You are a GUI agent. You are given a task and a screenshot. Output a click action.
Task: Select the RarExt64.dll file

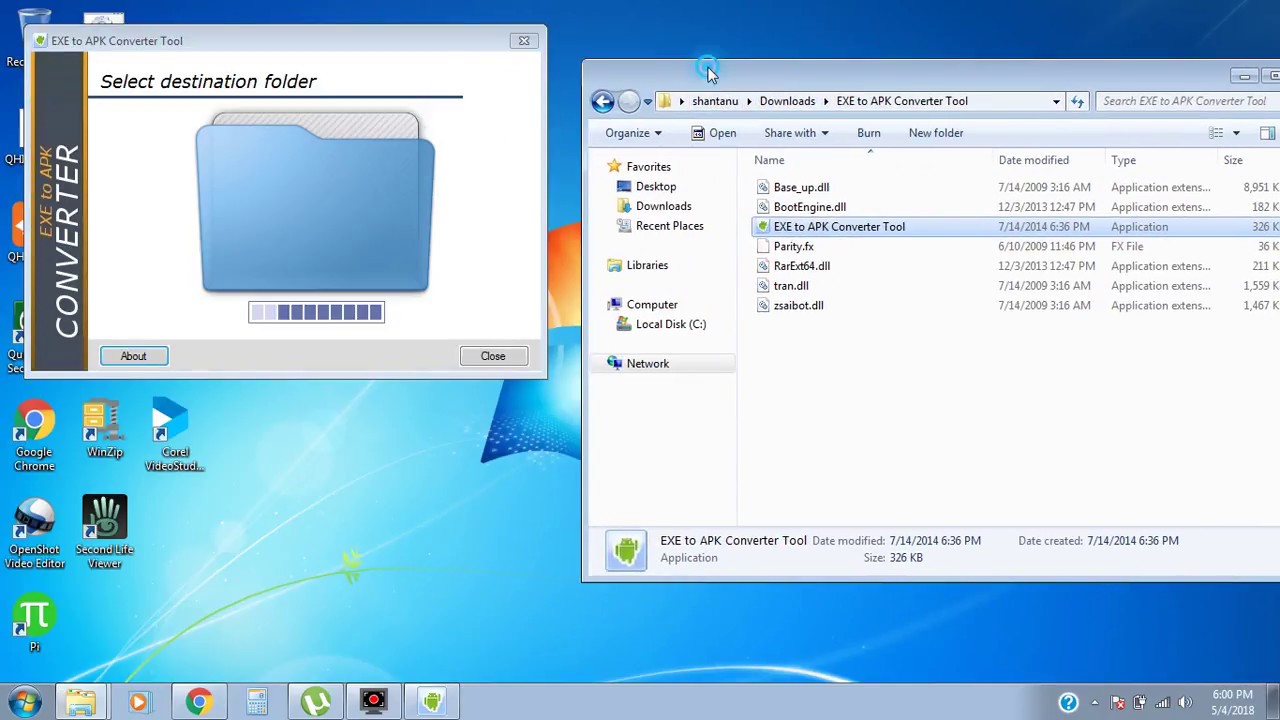801,266
